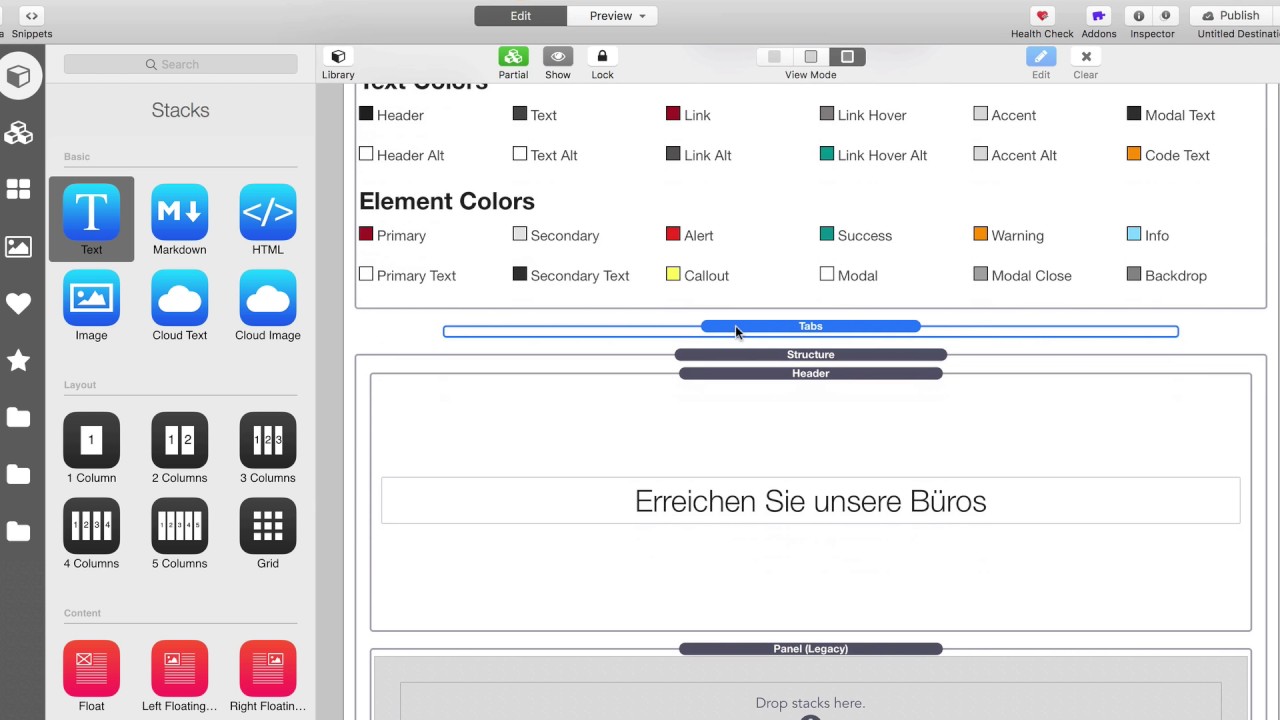Click the Header text color swatch
Image resolution: width=1280 pixels, height=720 pixels.
pyautogui.click(x=366, y=114)
